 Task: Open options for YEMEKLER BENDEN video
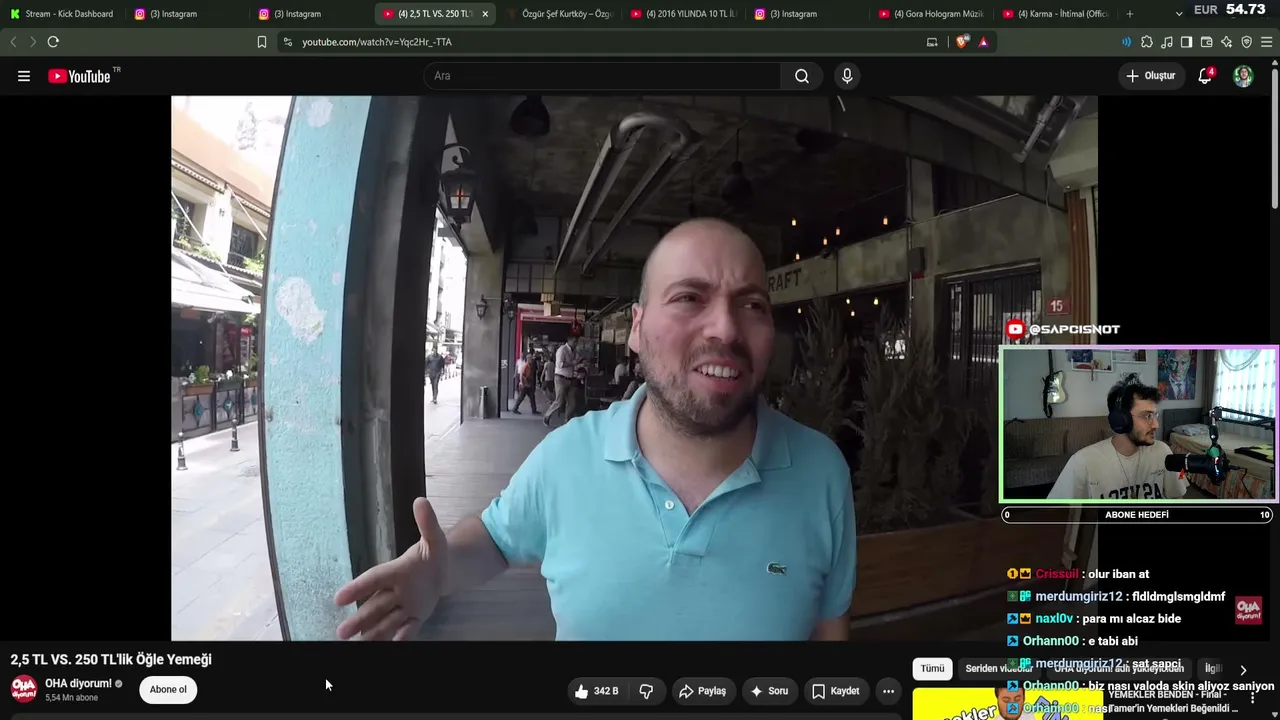tap(1252, 698)
